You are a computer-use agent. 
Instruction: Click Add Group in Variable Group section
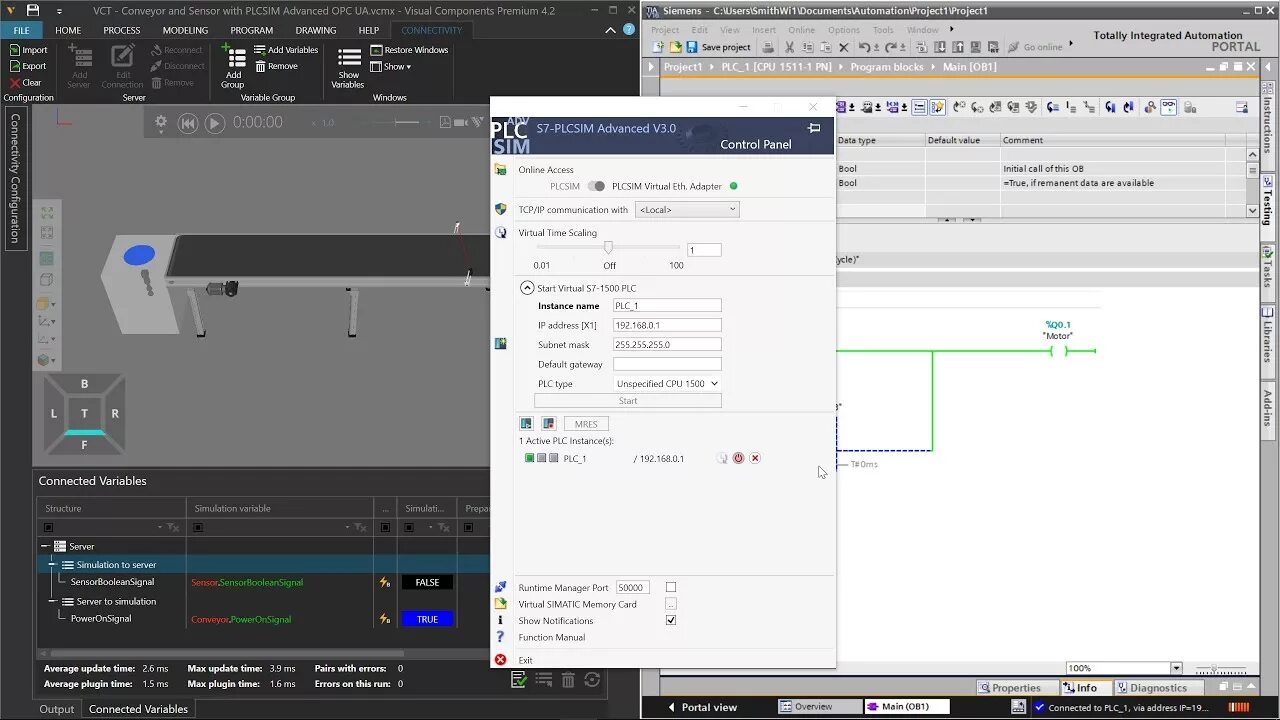point(233,68)
